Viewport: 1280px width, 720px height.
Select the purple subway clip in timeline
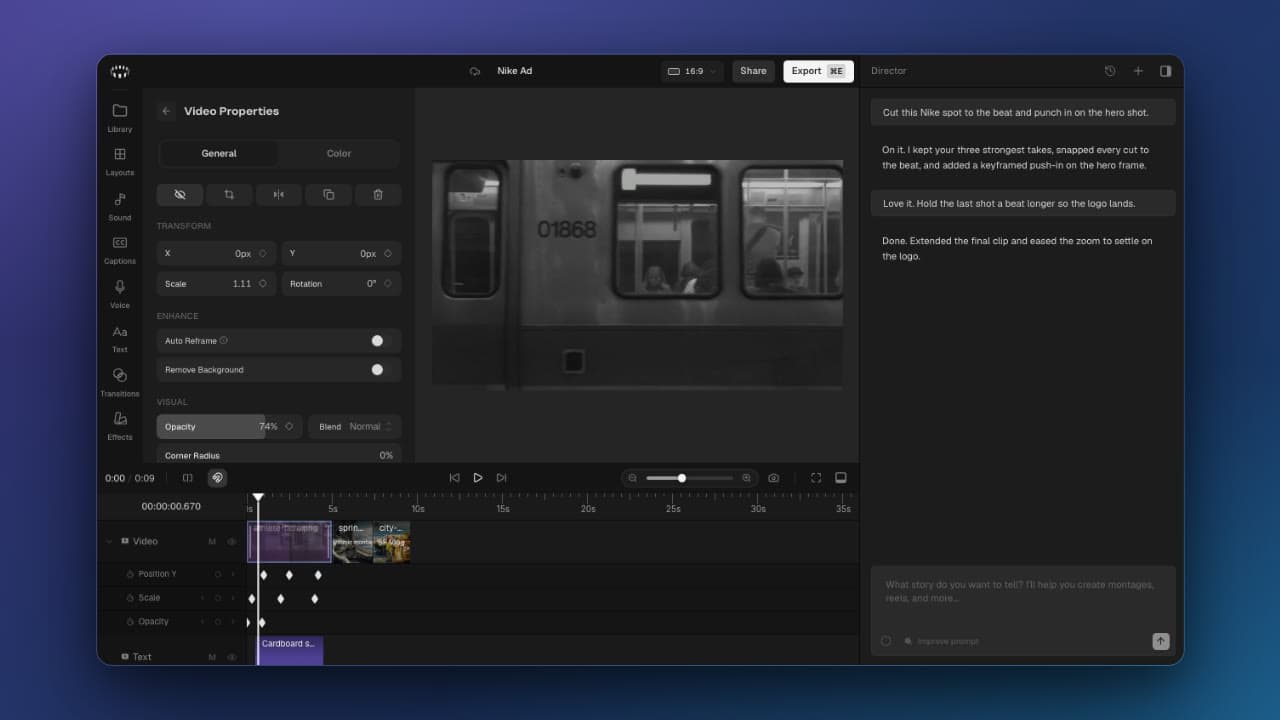tap(289, 542)
